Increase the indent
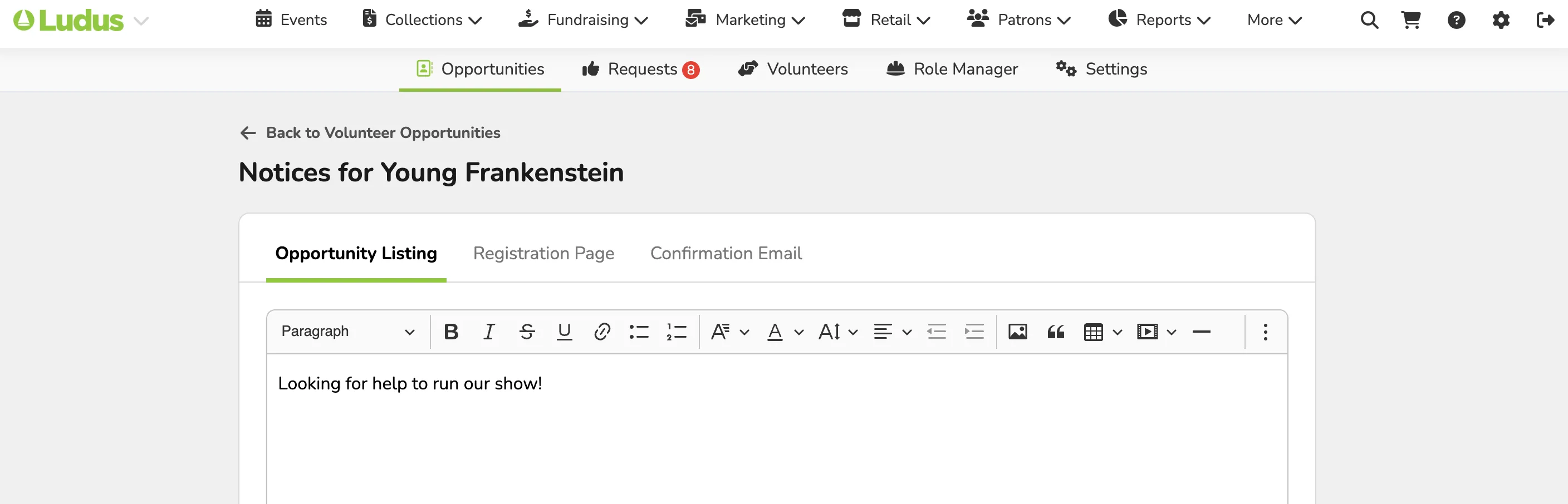Screen dimensions: 1568x504 pyautogui.click(x=974, y=332)
